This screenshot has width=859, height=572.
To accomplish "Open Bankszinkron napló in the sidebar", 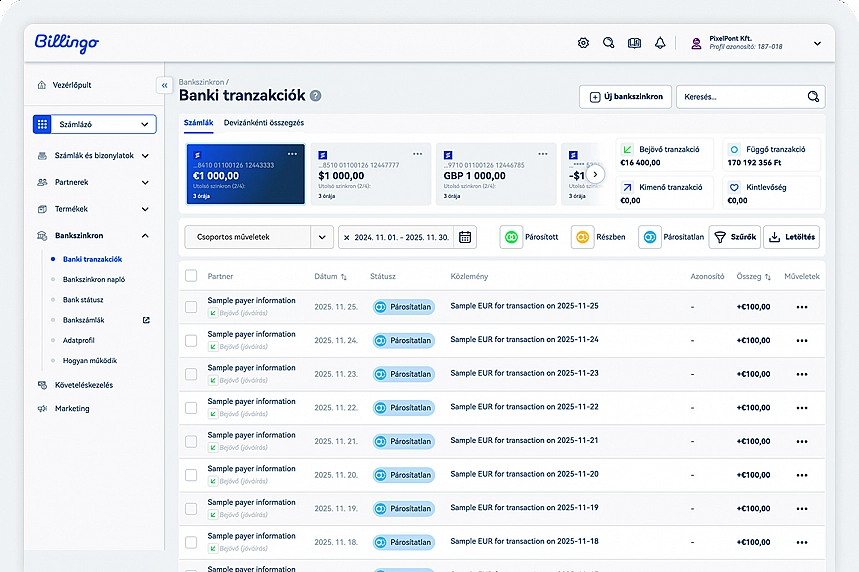I will 94,279.
